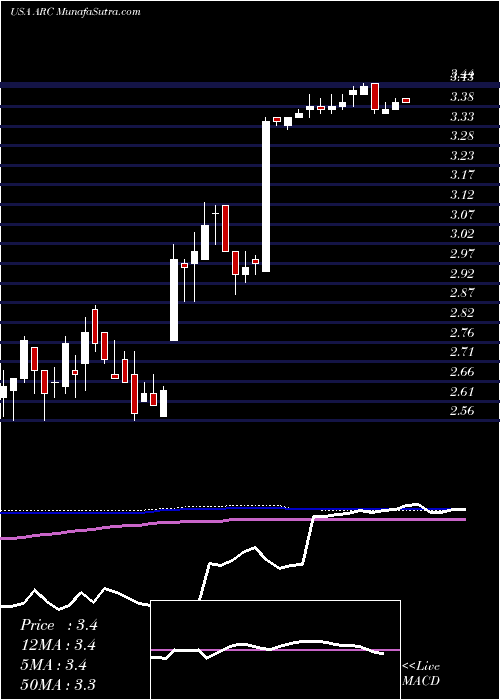This screenshot has height=700, width=500.
Task: Click the '<<Live MACD' label
Action: [x=421, y=674]
